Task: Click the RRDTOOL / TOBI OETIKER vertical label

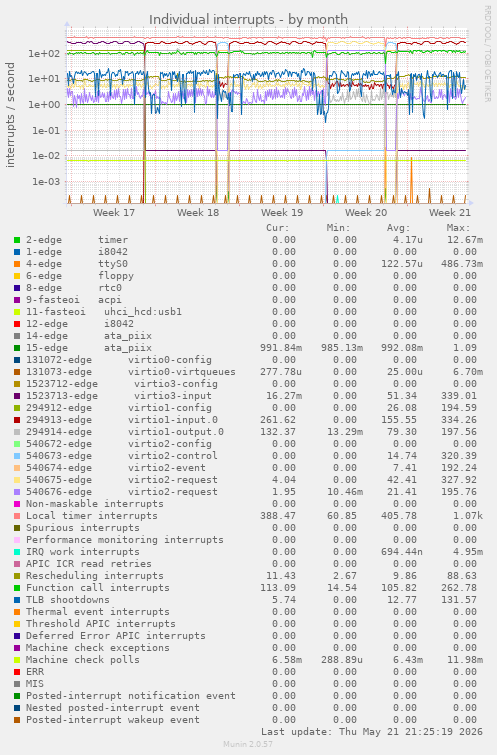Action: point(487,54)
